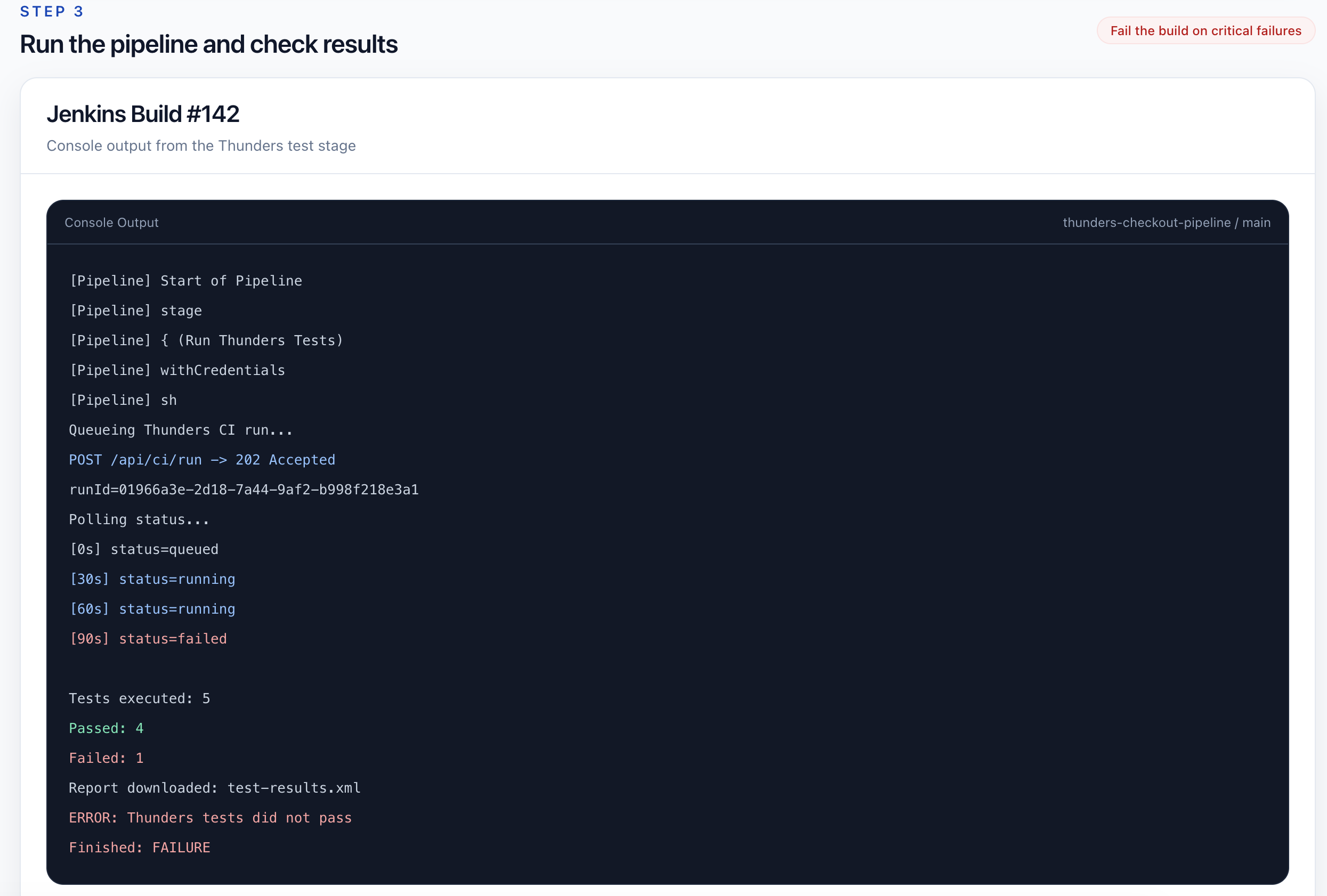Click 'POST /api/ci/run -> 202 Accepted' line
Screen dimensions: 1327x896
[x=202, y=460]
